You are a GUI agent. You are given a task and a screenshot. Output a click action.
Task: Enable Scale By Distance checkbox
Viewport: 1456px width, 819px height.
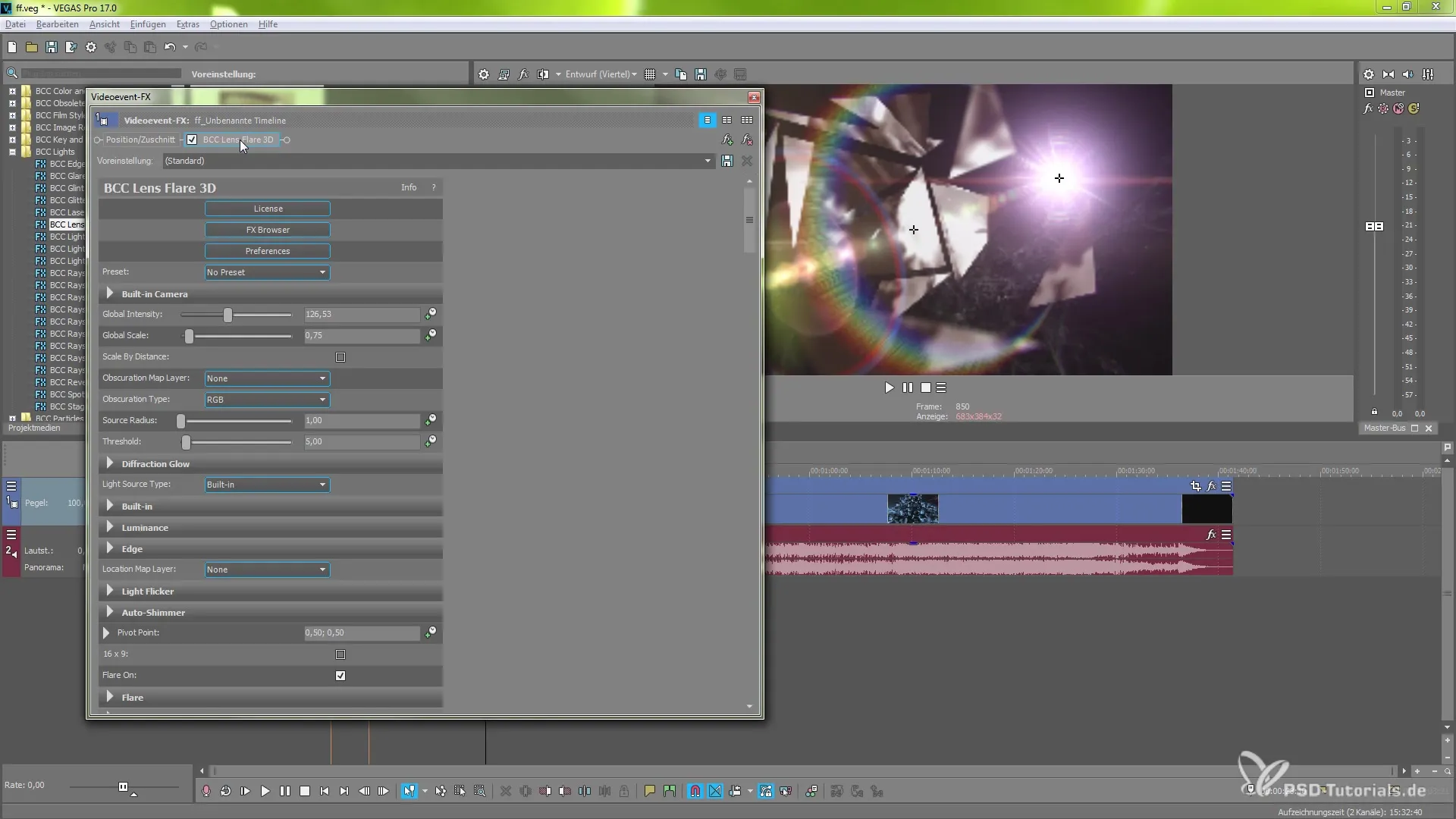pyautogui.click(x=340, y=357)
